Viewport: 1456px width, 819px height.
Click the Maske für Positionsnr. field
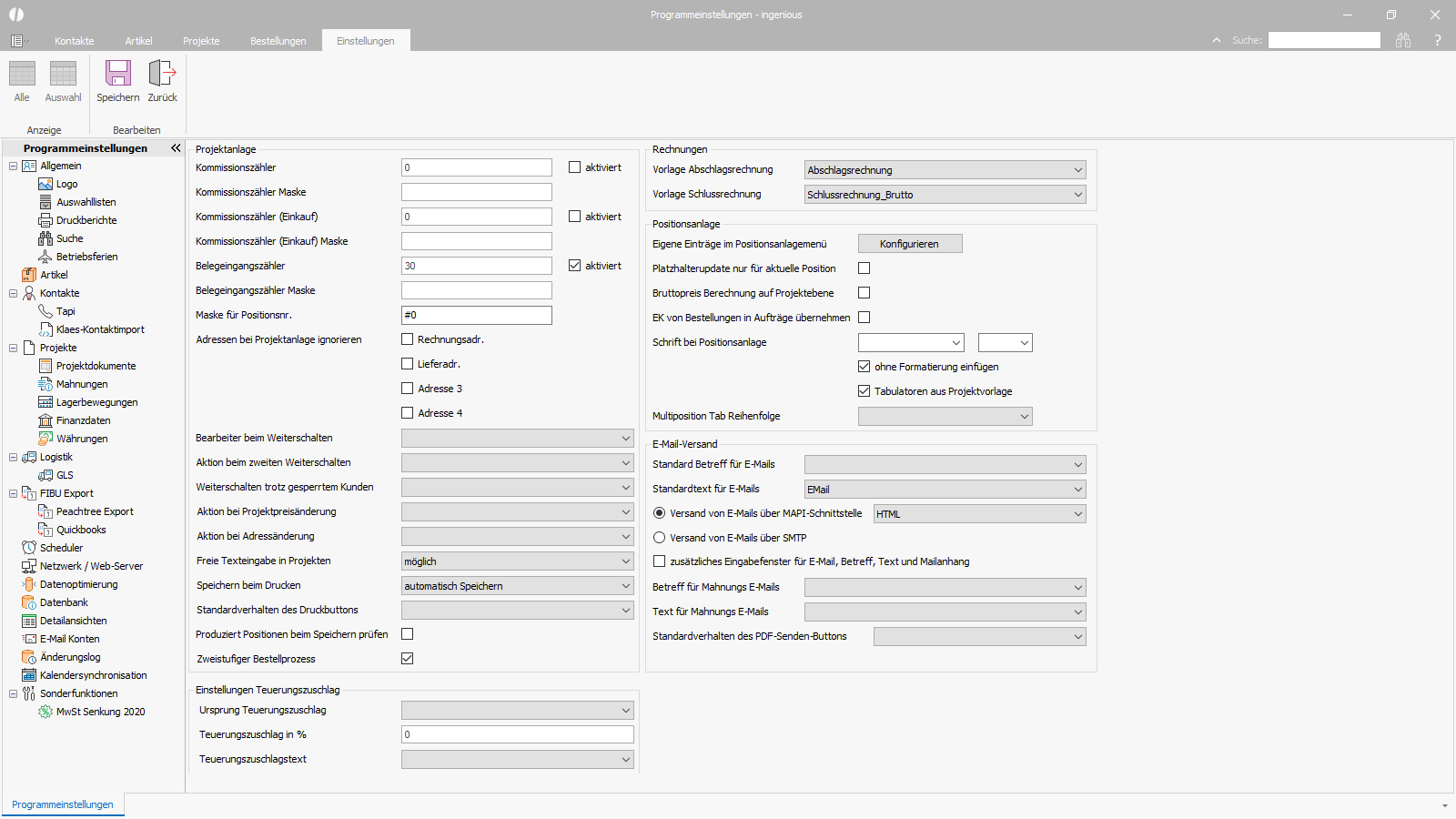click(x=477, y=315)
